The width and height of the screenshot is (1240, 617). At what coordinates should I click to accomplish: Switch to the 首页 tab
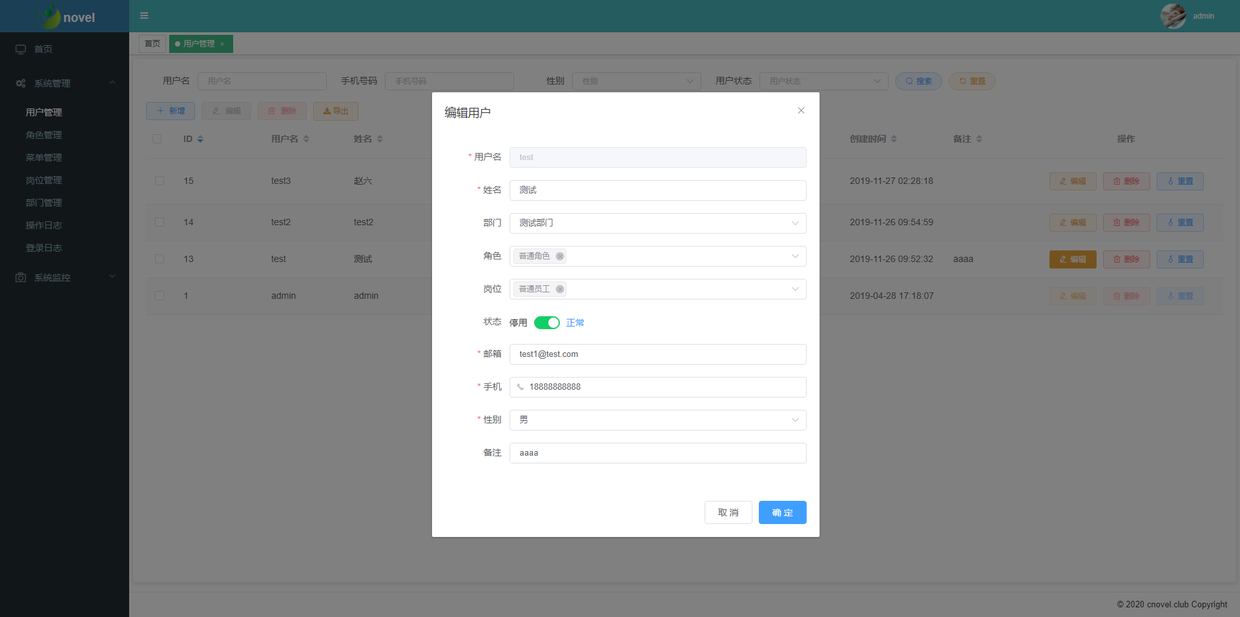click(152, 43)
